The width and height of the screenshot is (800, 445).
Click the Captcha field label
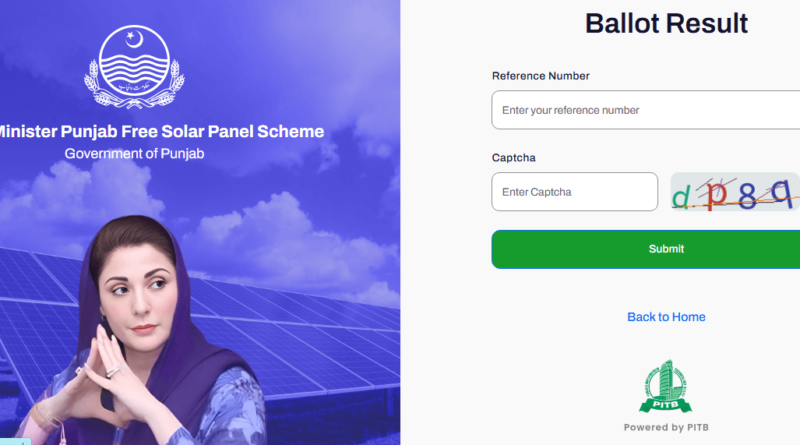[x=513, y=158]
